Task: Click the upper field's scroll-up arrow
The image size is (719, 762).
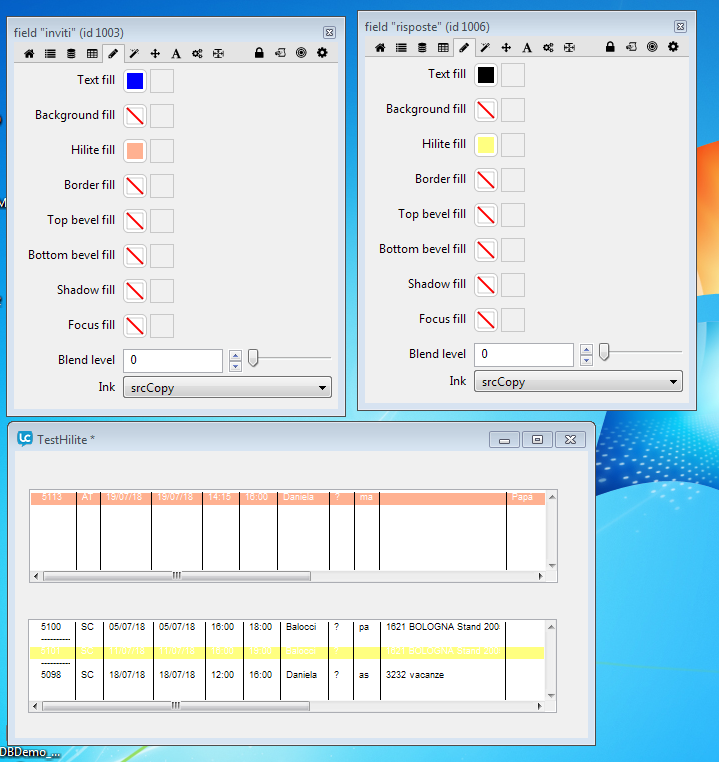Action: point(552,497)
